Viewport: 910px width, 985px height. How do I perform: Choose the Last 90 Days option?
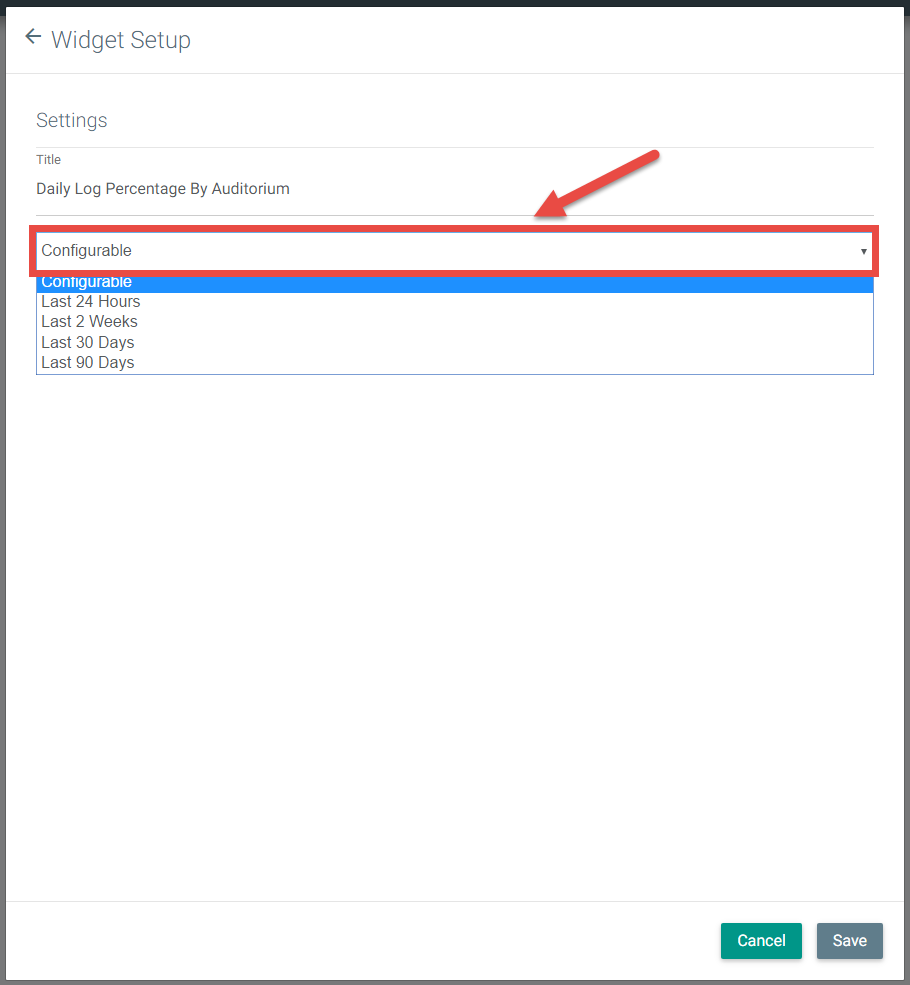click(88, 362)
